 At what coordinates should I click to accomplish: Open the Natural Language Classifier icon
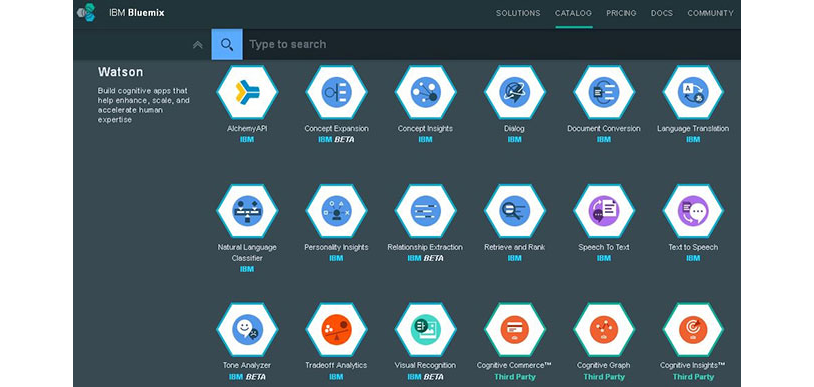tap(247, 211)
